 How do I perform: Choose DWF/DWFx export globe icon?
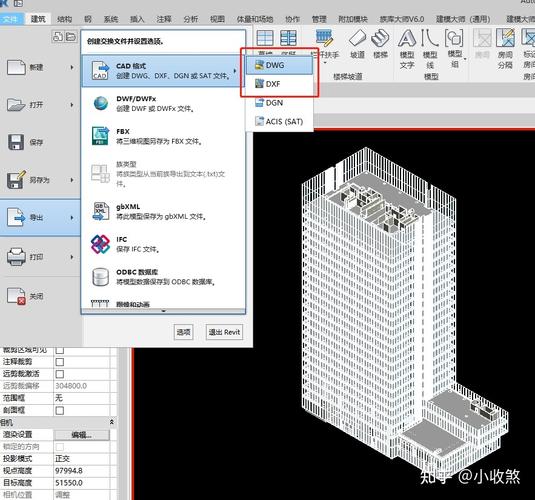click(100, 103)
